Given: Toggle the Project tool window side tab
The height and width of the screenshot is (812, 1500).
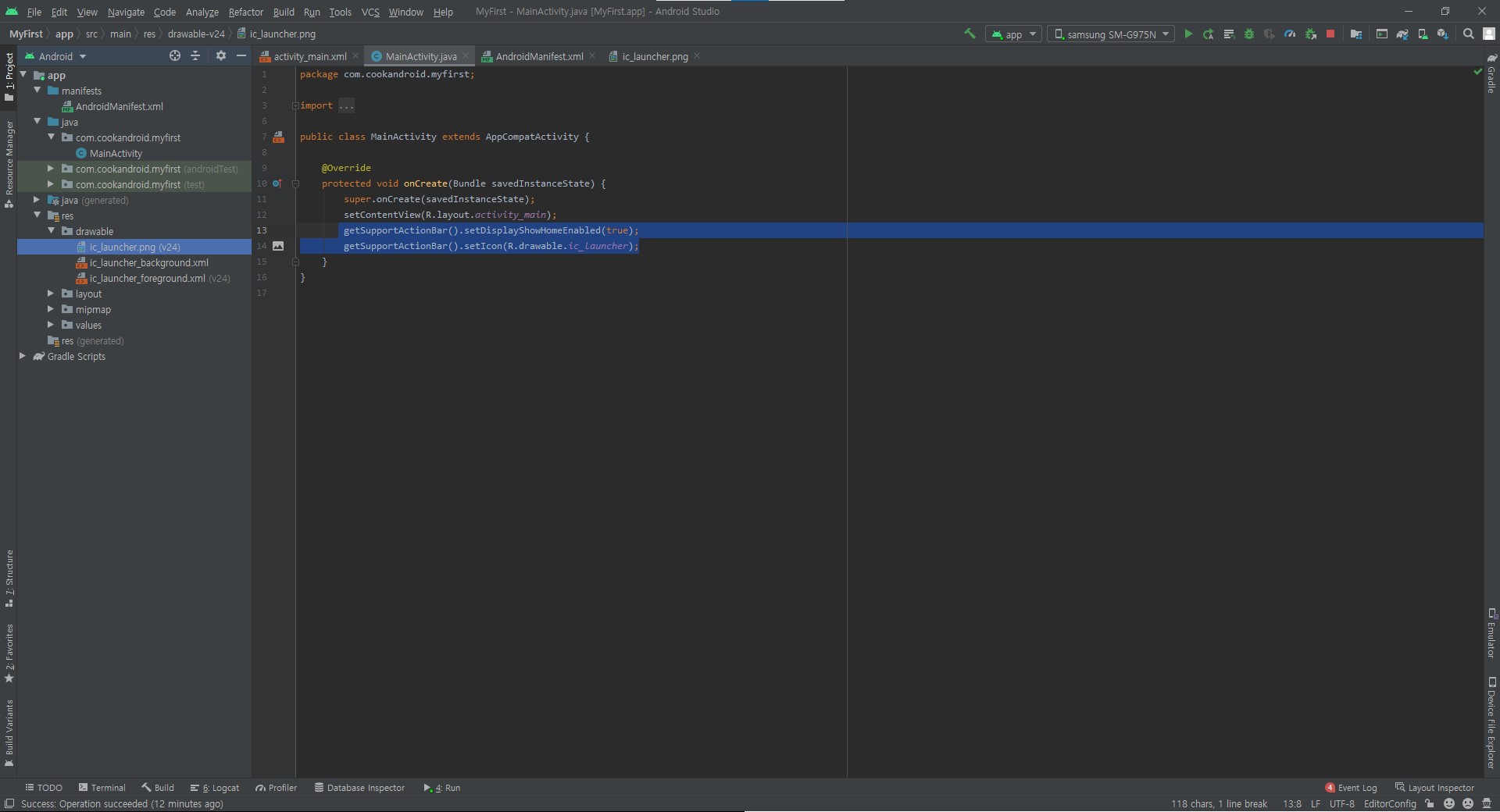Looking at the screenshot, I should (x=9, y=77).
